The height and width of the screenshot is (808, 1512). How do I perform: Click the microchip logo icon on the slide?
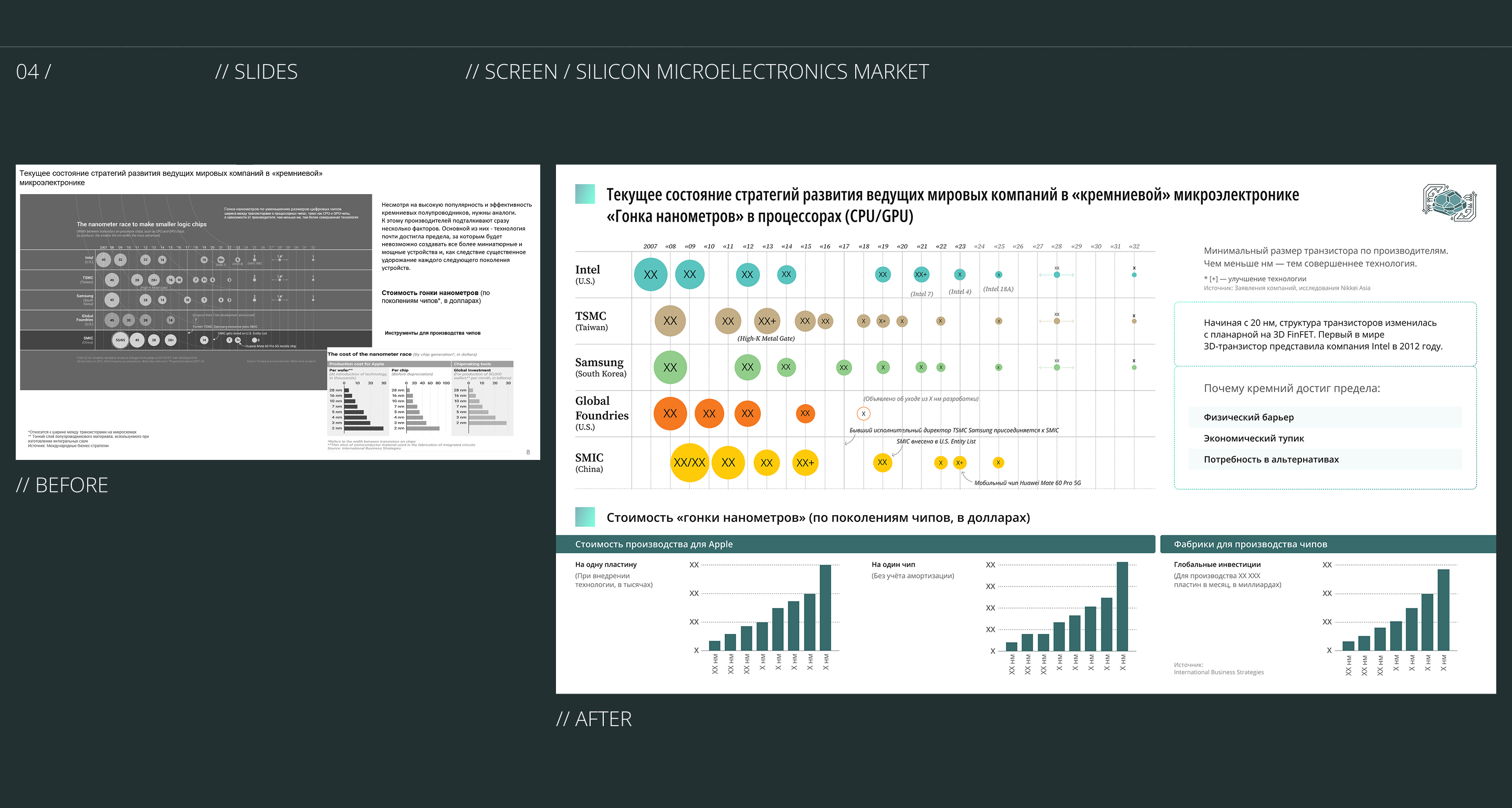coord(1449,203)
